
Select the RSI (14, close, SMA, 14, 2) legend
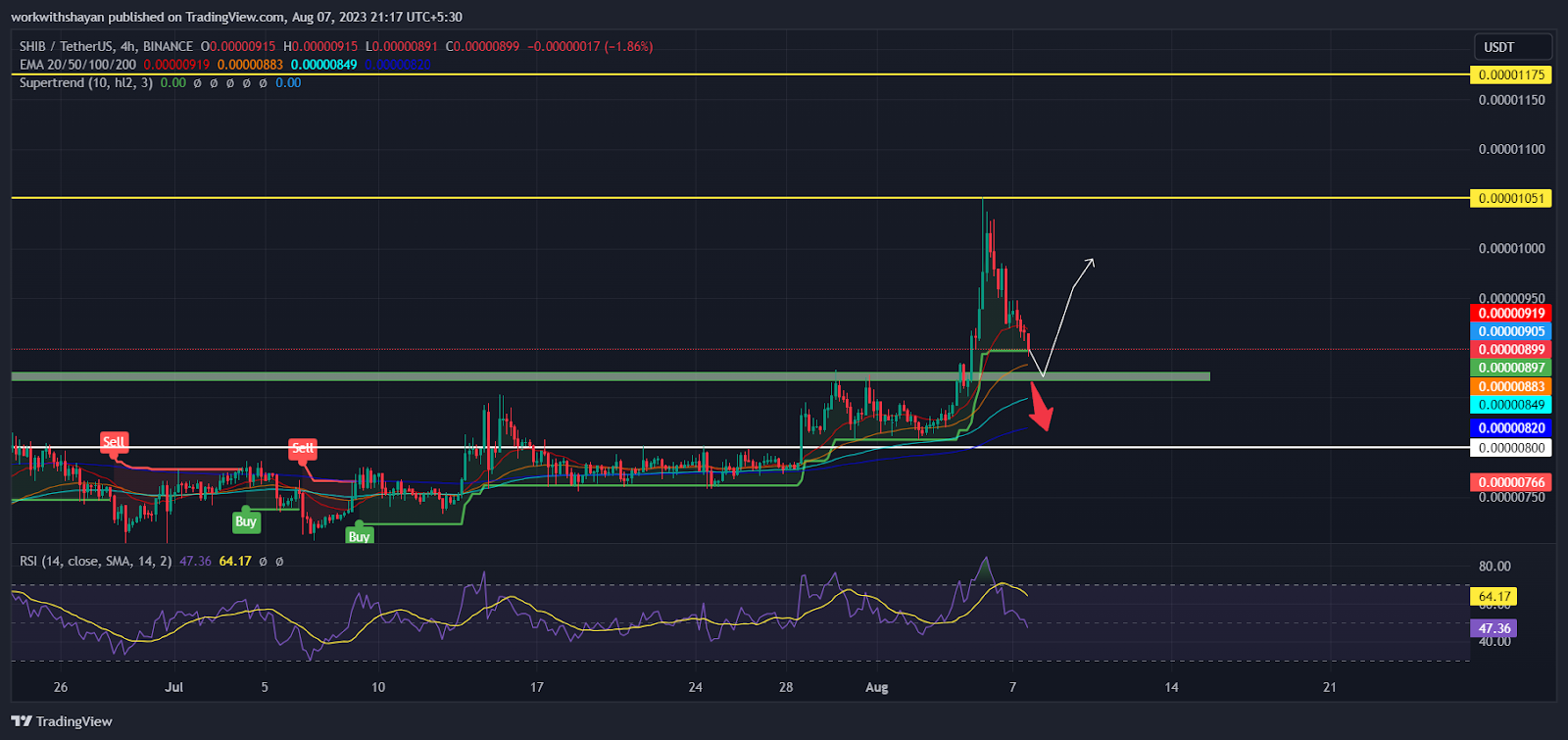(x=96, y=562)
